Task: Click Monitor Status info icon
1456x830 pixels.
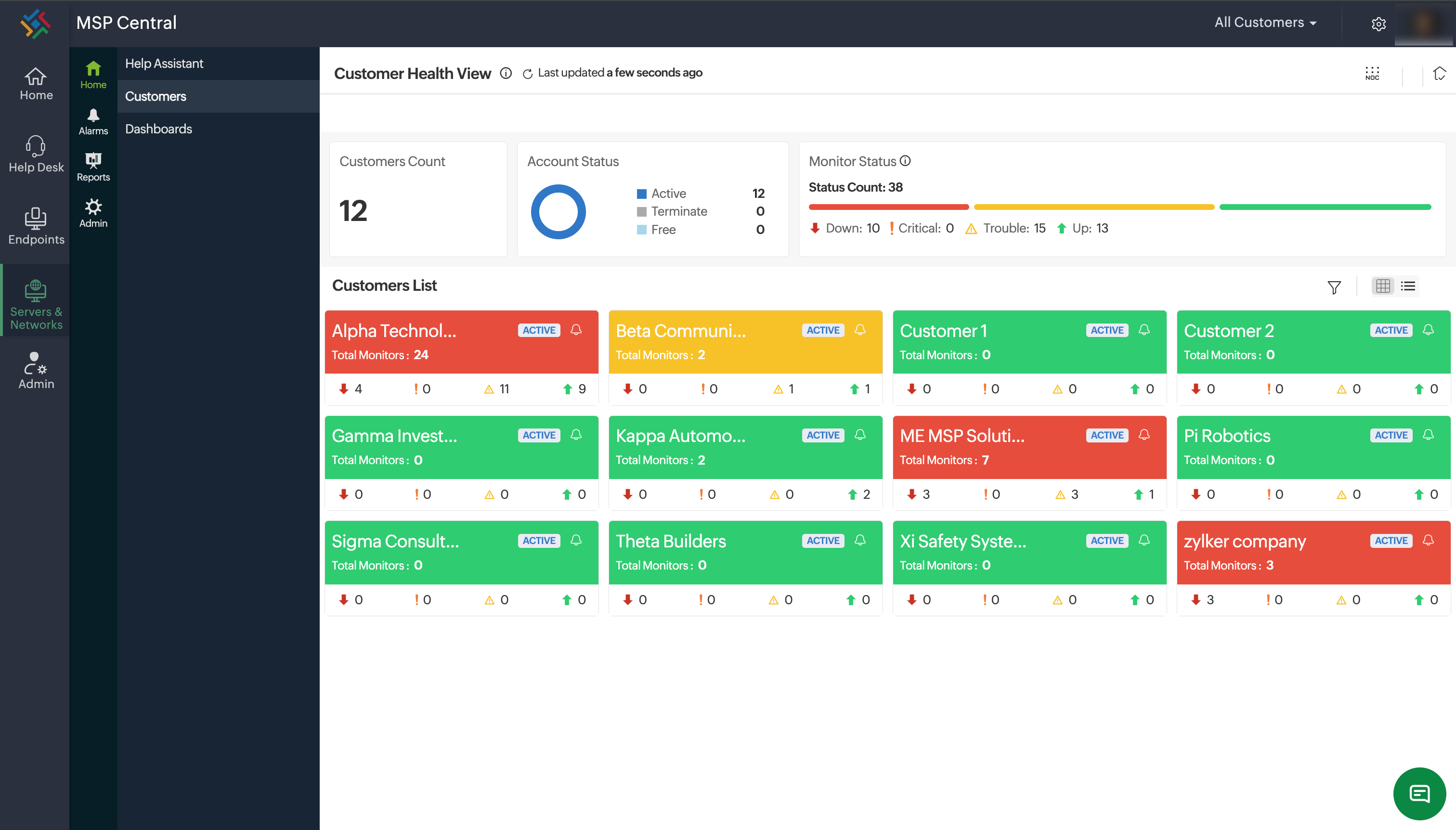Action: [905, 161]
